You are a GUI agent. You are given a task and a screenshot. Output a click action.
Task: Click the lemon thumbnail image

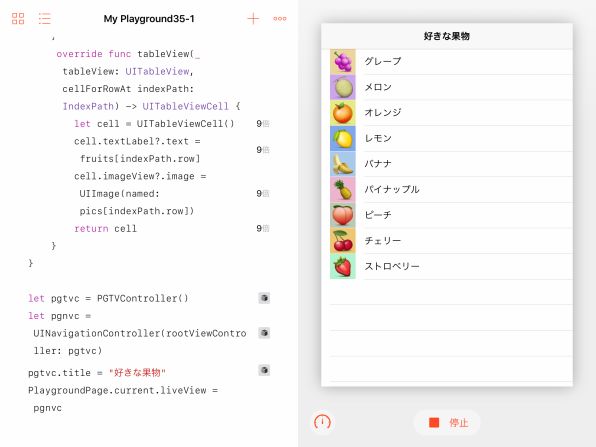click(x=343, y=138)
